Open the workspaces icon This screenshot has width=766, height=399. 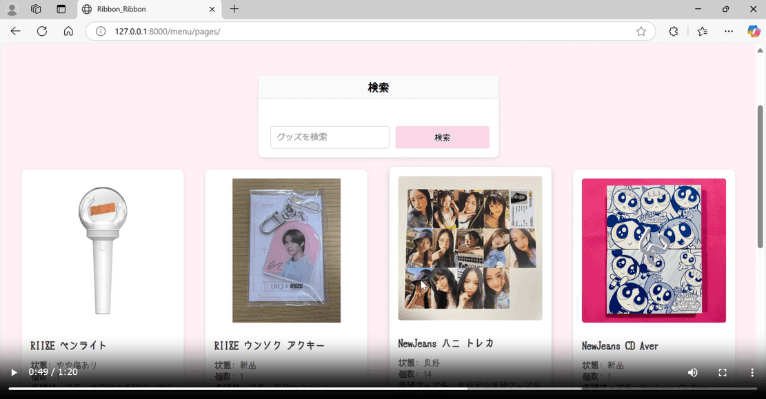click(36, 9)
